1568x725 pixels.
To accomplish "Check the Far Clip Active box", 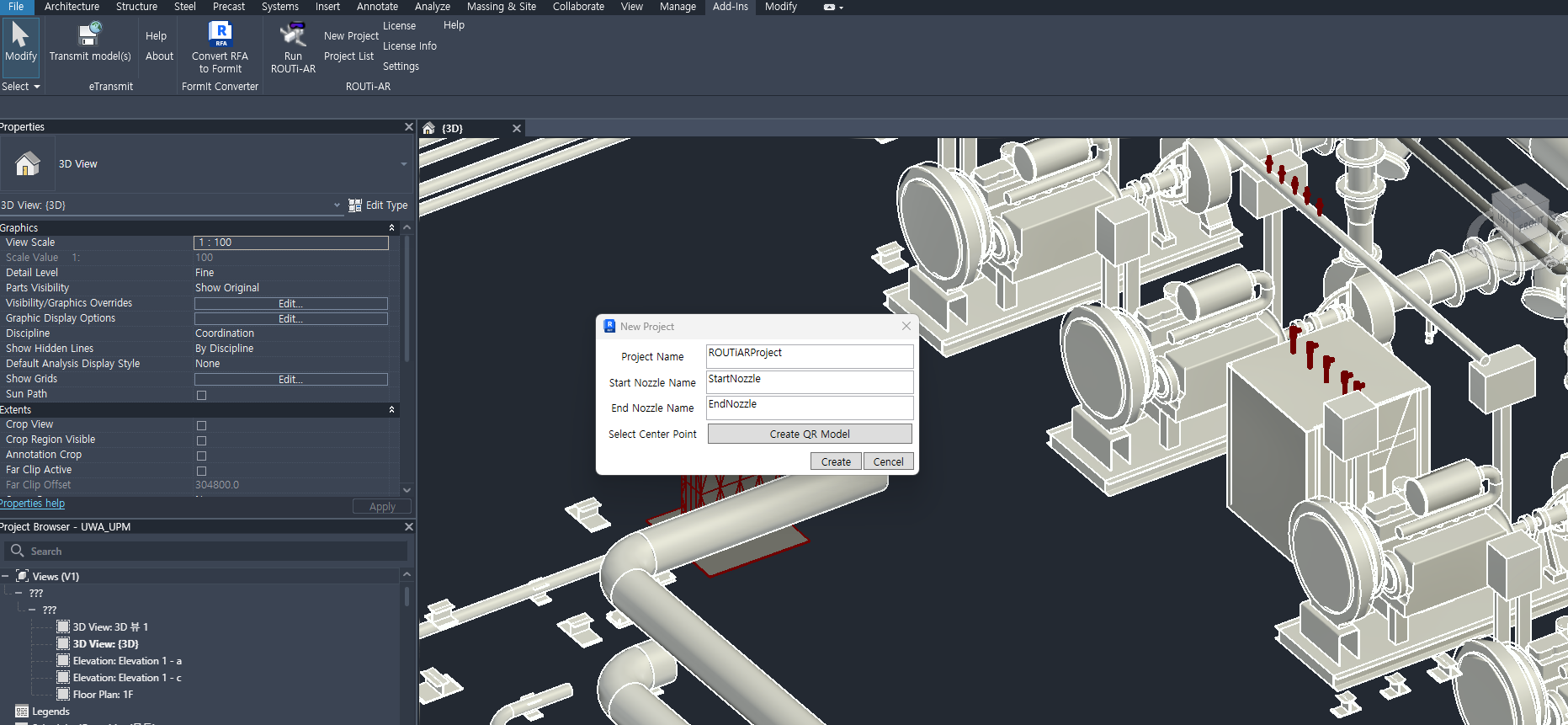I will click(x=201, y=471).
